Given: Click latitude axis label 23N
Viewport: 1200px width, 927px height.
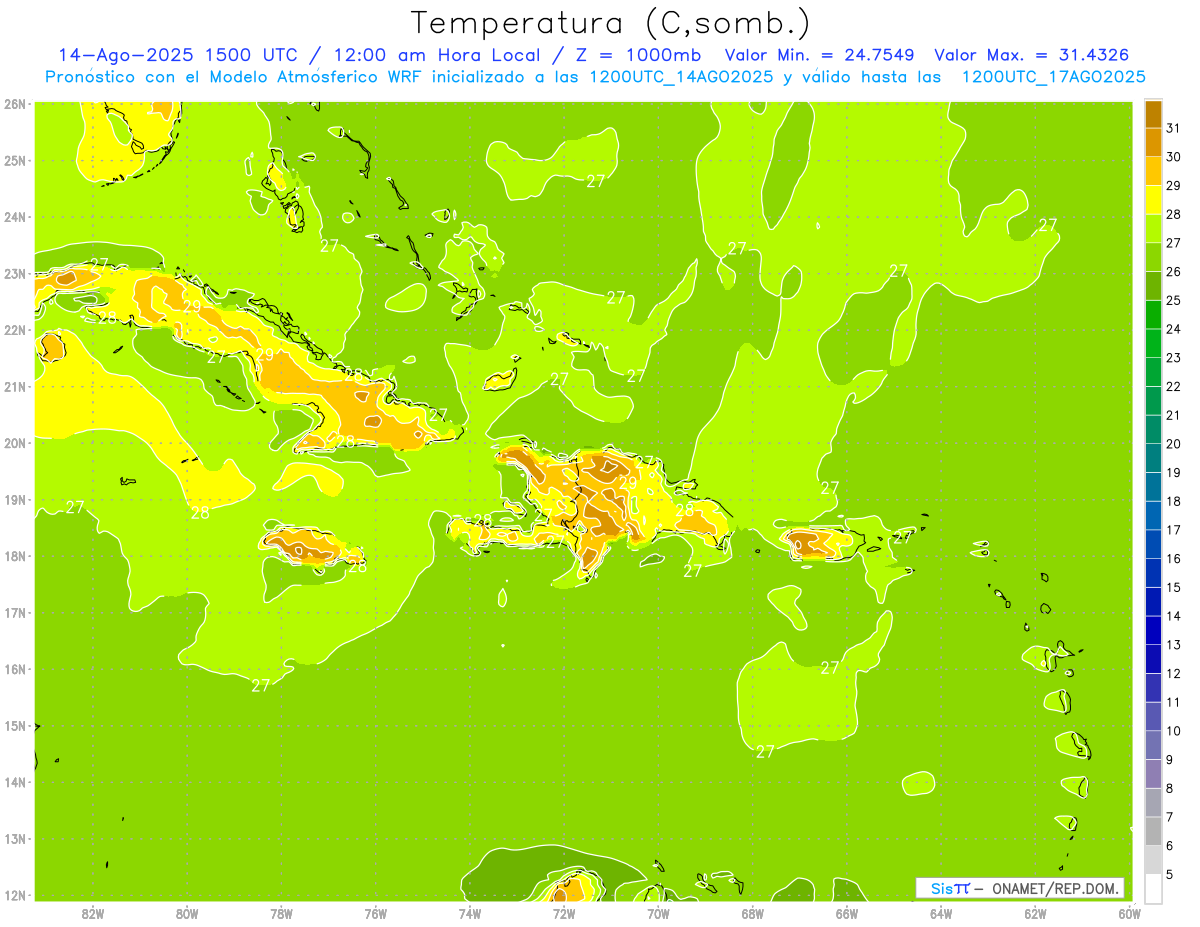Looking at the screenshot, I should pos(14,273).
